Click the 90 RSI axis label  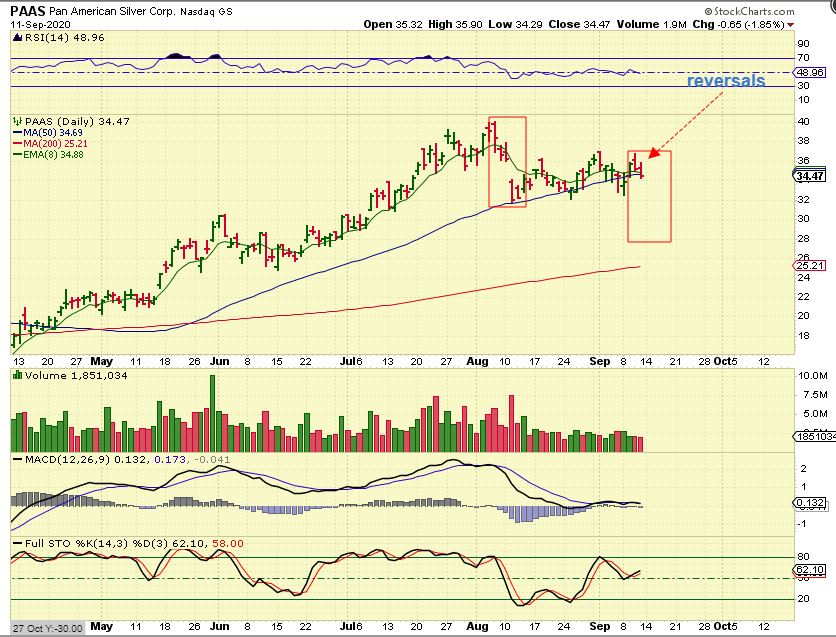click(803, 44)
